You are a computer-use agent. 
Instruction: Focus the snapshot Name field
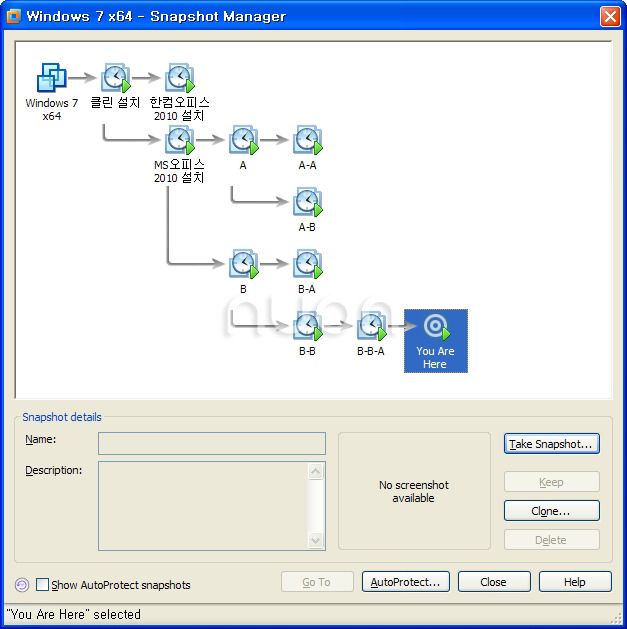tap(211, 443)
